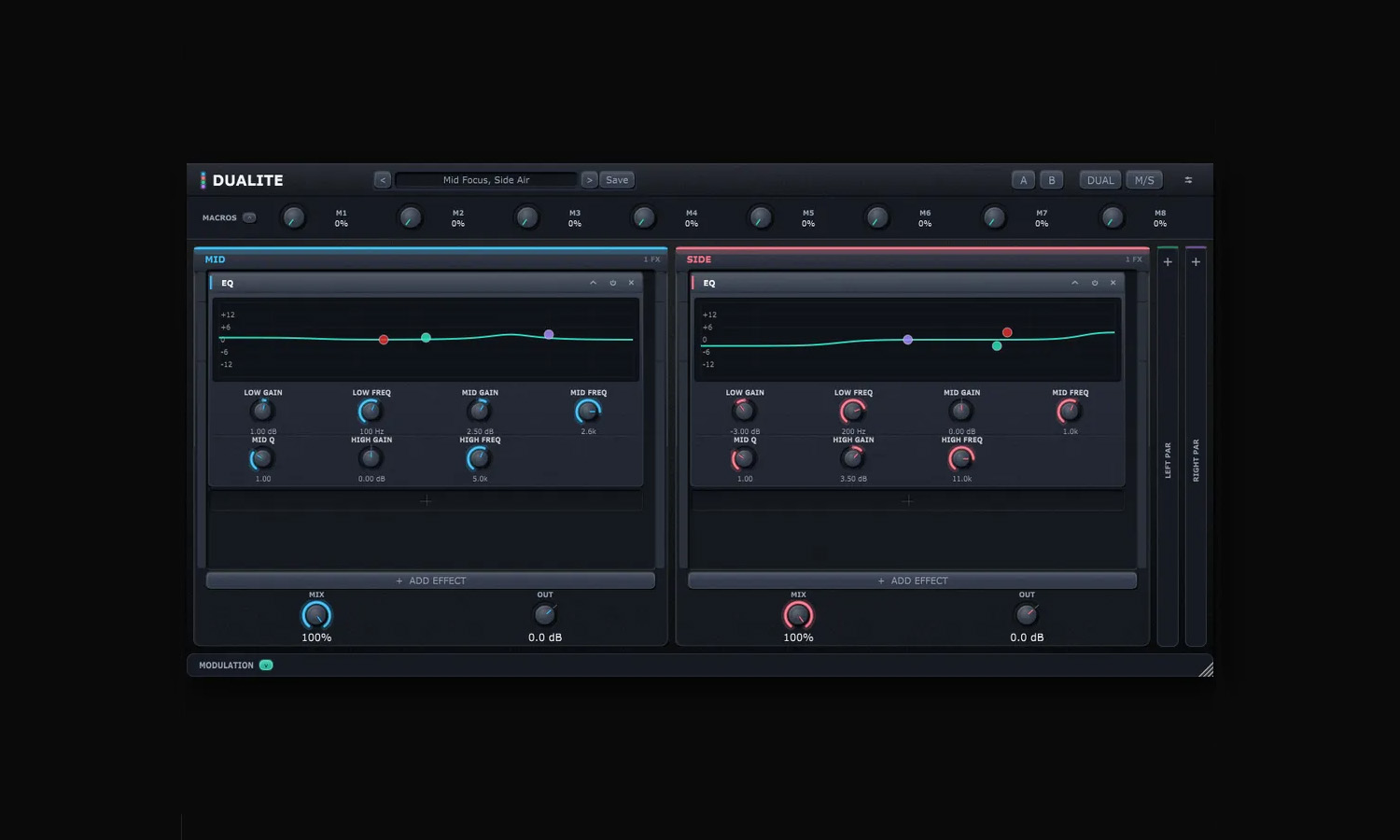
Task: Collapse the Side EQ module
Action: pos(1074,283)
